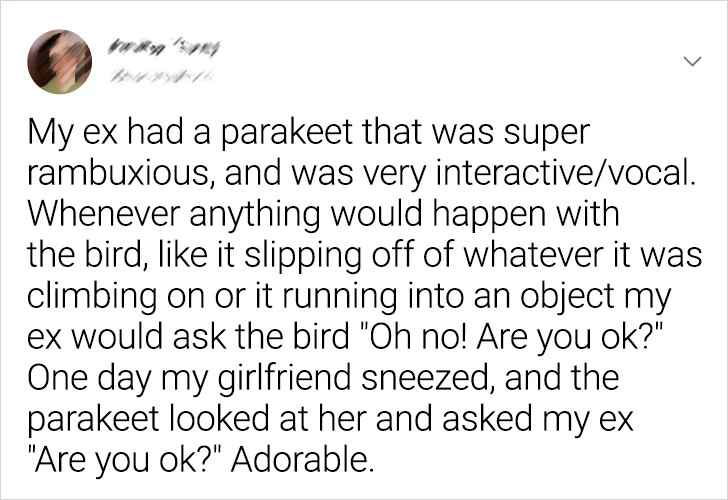728x500 pixels.
Task: Open the post options chevron menu
Action: 688,62
